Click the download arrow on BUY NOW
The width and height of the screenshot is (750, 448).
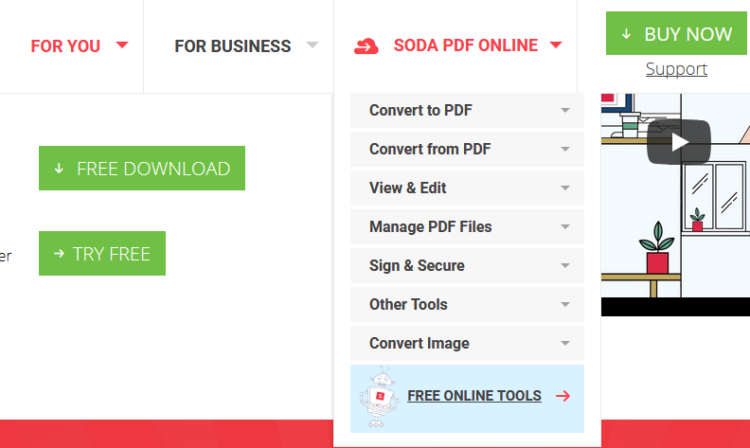[x=626, y=34]
